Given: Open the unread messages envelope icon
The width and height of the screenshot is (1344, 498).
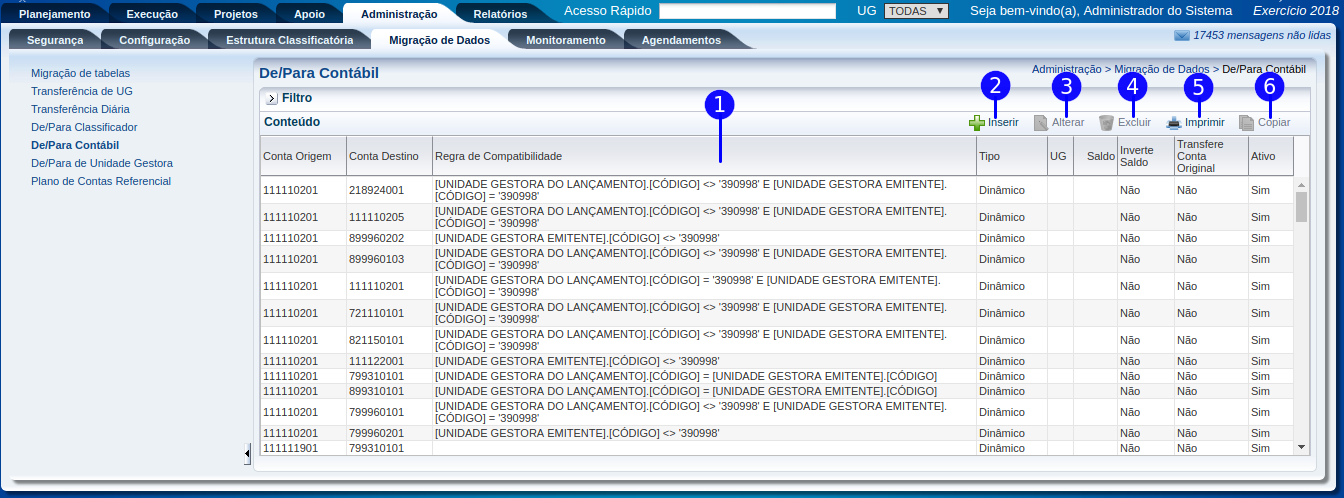Looking at the screenshot, I should (x=1182, y=36).
